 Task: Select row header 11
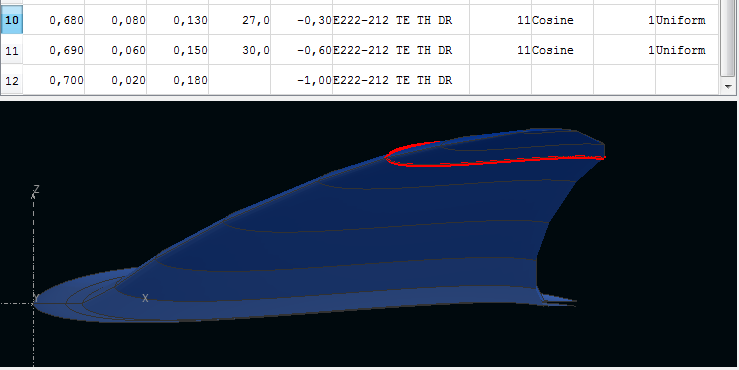click(x=11, y=50)
